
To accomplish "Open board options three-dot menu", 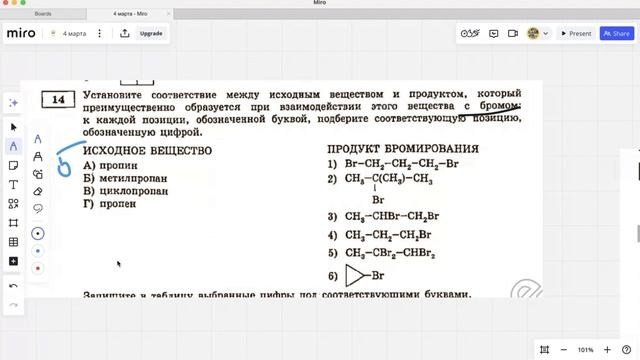I will pos(100,33).
